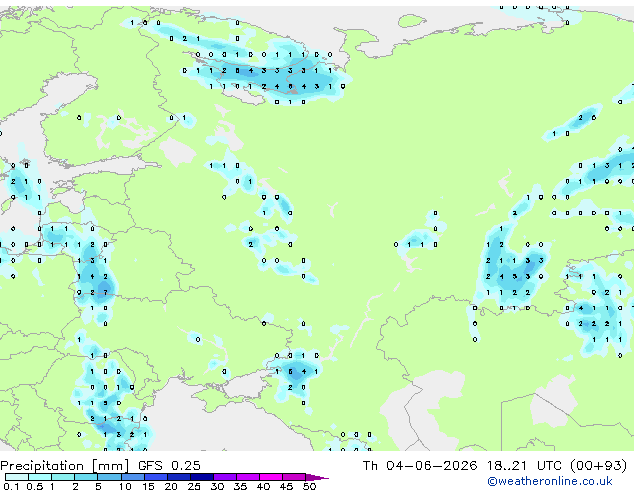Pick the lightest 0.1–0.5 mm legend swatch

pyautogui.click(x=17, y=477)
